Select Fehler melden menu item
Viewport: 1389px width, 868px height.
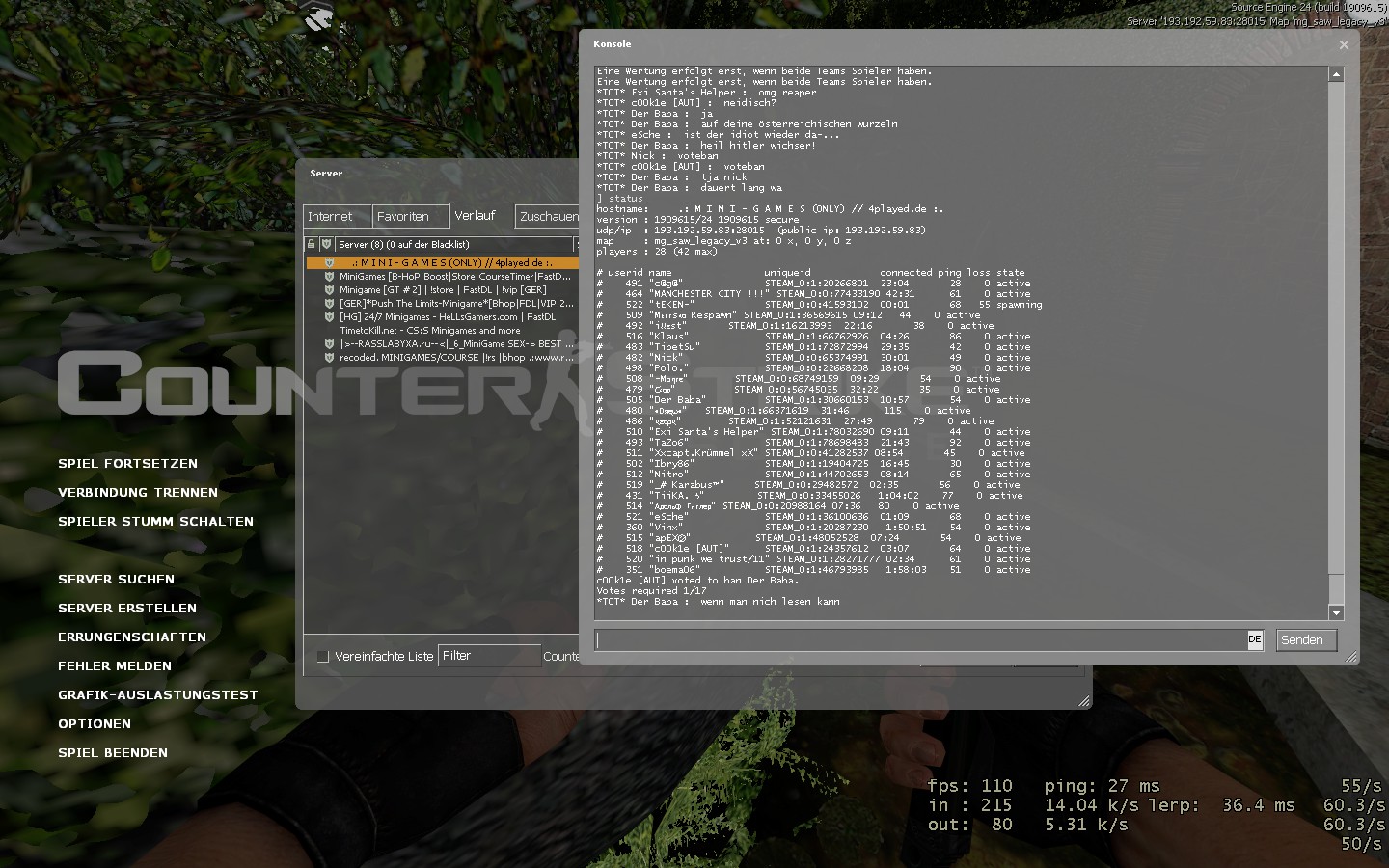[x=115, y=666]
